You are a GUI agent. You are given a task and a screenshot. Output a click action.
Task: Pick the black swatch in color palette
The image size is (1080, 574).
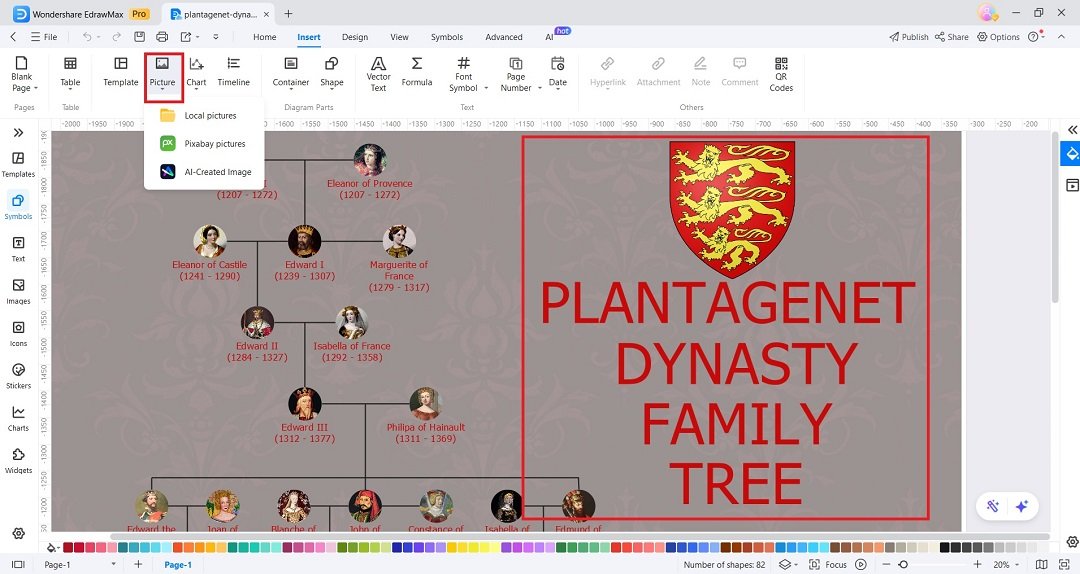click(945, 547)
